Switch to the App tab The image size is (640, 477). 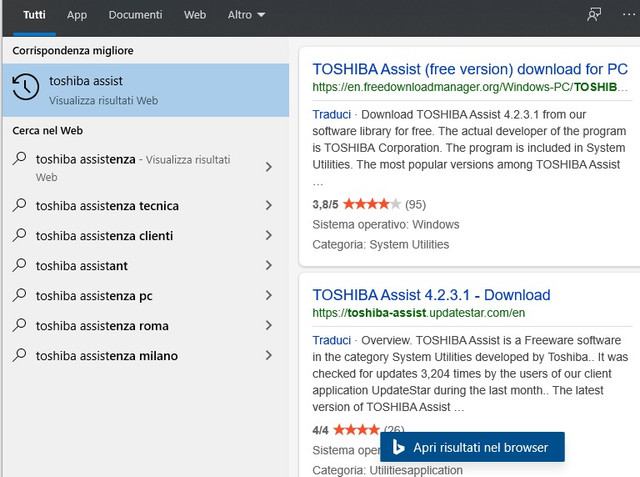(x=77, y=15)
